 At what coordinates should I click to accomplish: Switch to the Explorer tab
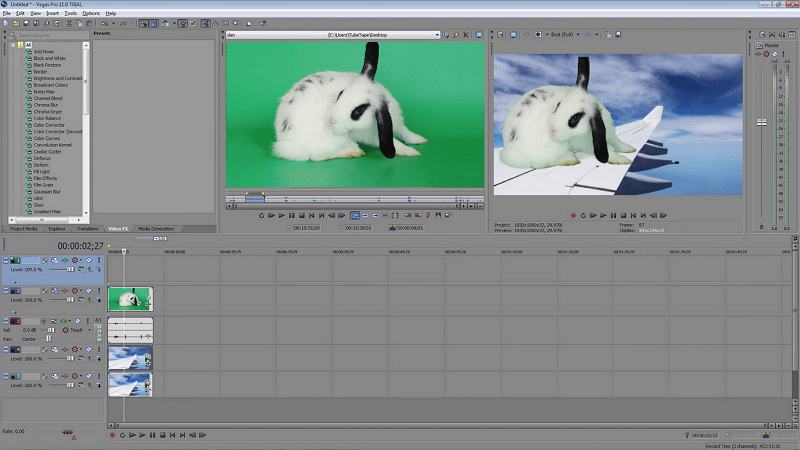57,229
